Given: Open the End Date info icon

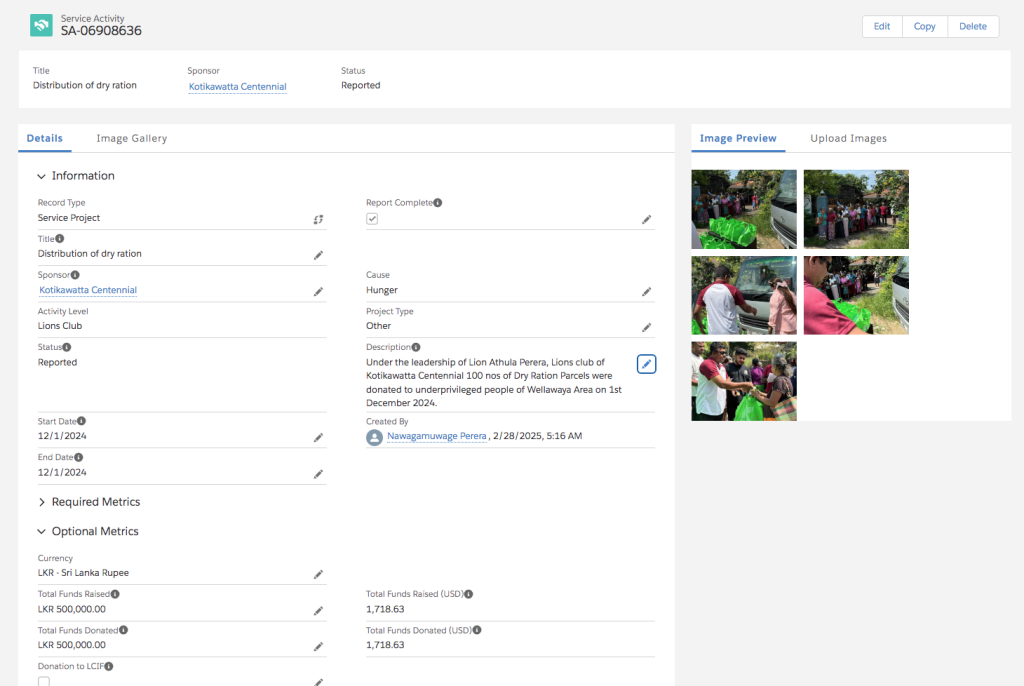Looking at the screenshot, I should point(78,457).
